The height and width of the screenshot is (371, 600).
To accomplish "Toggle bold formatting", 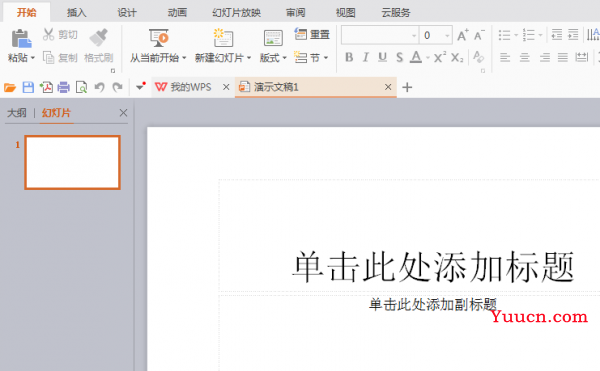I will coord(349,57).
